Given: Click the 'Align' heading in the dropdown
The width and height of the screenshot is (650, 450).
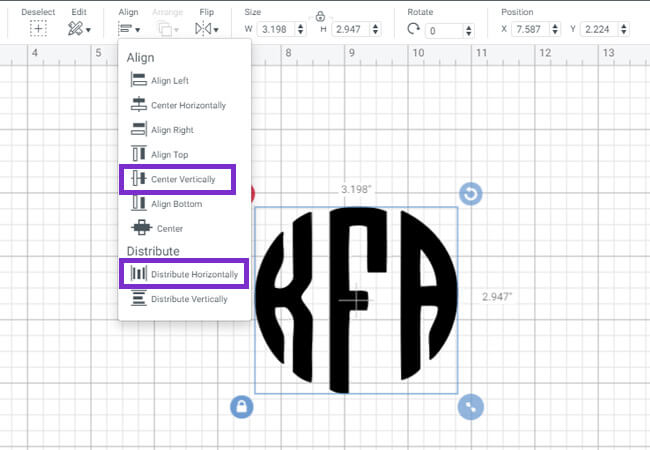Looking at the screenshot, I should click(141, 58).
